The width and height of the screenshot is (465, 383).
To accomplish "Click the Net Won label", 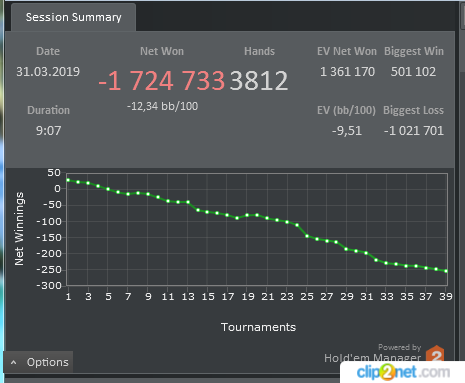I will tap(162, 51).
